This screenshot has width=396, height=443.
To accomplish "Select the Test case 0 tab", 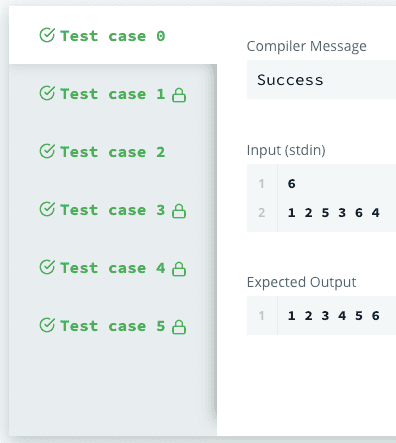I will (113, 36).
